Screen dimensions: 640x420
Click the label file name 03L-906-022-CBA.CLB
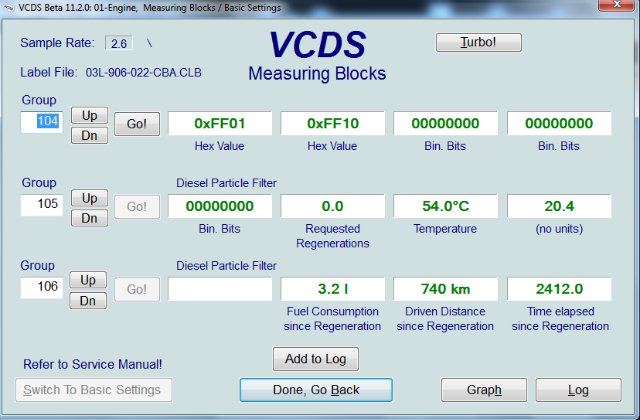(143, 73)
